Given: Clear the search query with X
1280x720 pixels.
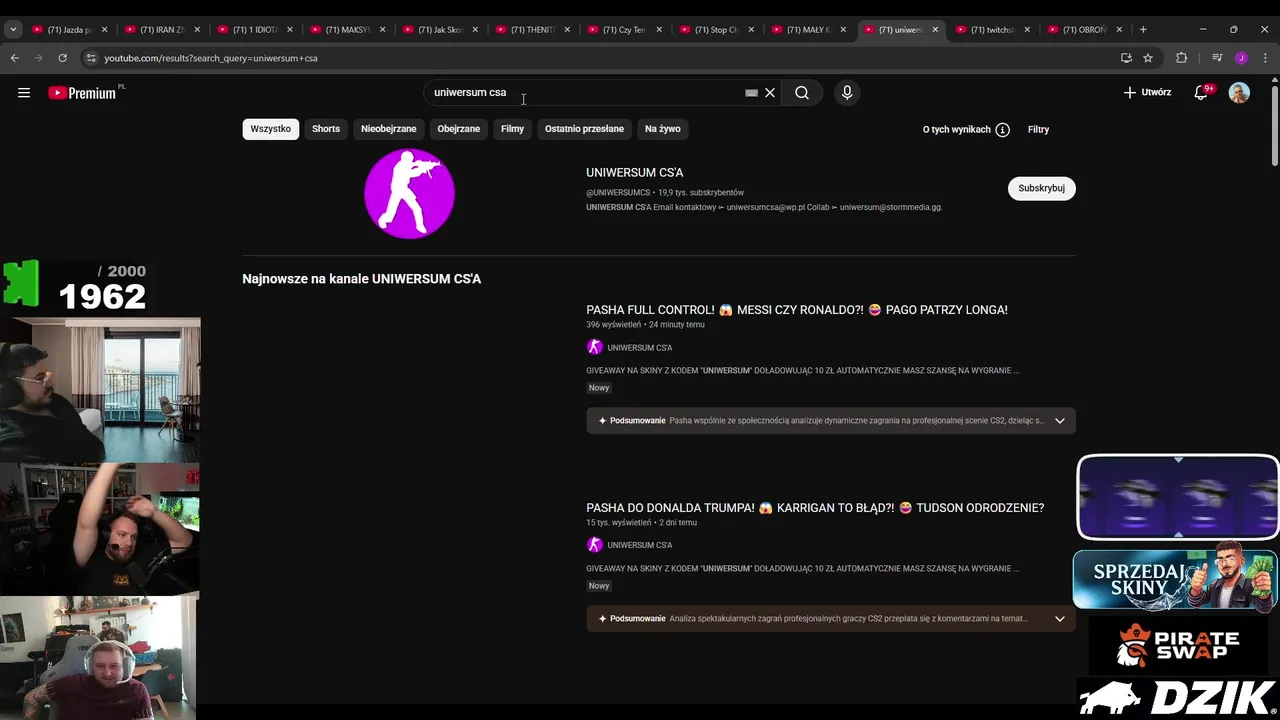Looking at the screenshot, I should click(x=770, y=93).
